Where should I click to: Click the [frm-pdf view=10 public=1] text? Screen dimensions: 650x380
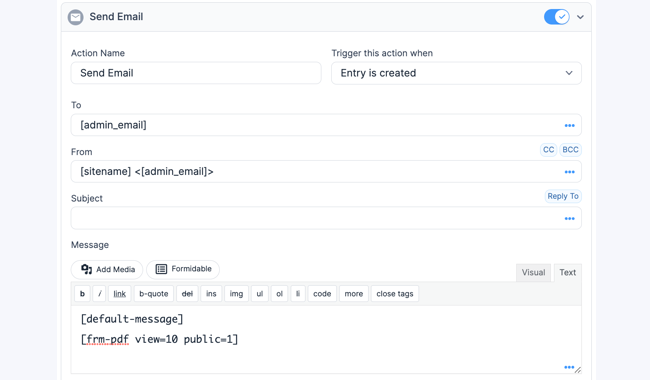pos(160,339)
